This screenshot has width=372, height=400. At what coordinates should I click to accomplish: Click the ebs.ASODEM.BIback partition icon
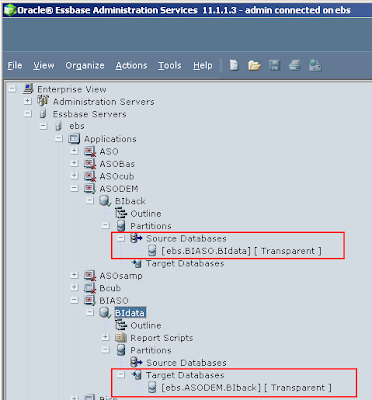(x=152, y=387)
